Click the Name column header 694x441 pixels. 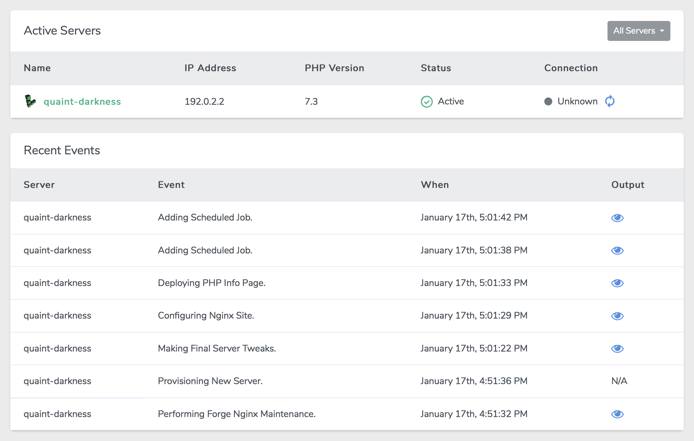click(x=37, y=68)
